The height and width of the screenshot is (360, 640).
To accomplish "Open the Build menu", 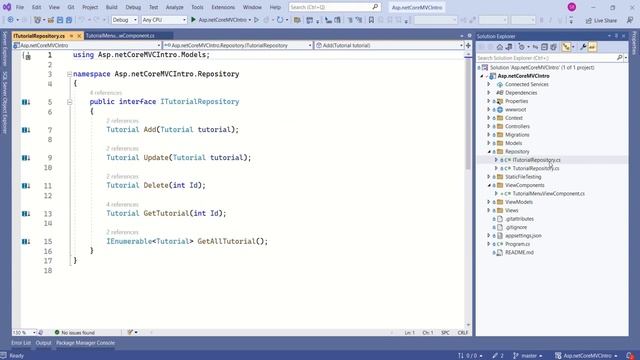I will tap(111, 7).
